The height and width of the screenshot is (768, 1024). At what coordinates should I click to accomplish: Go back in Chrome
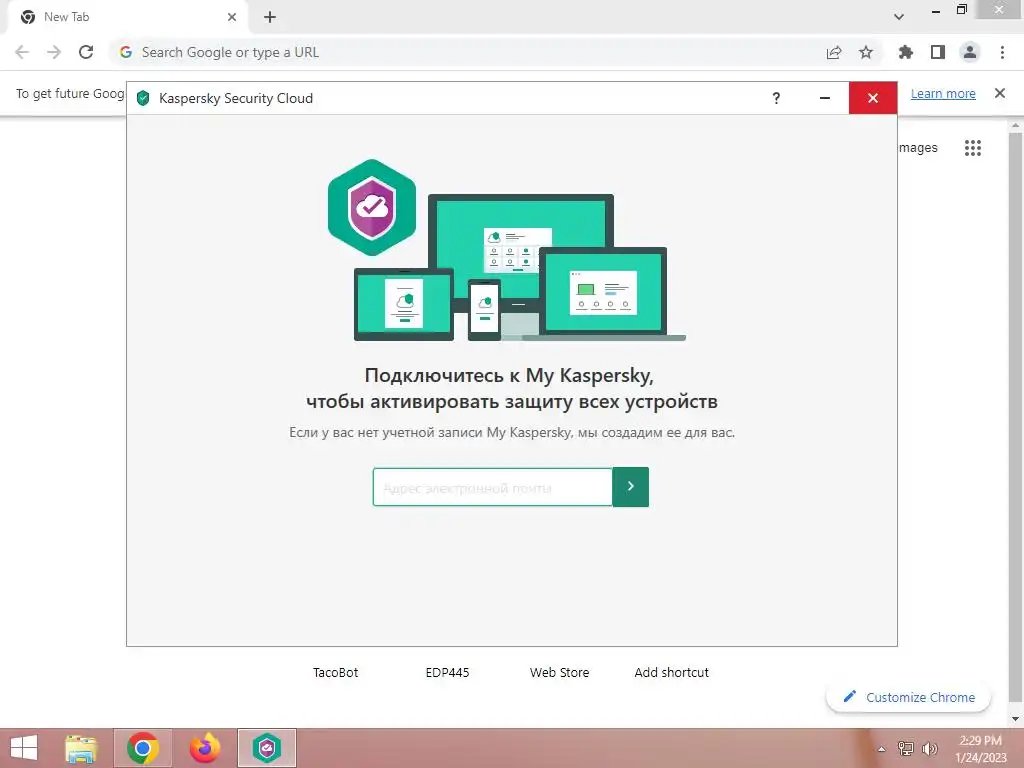(22, 52)
